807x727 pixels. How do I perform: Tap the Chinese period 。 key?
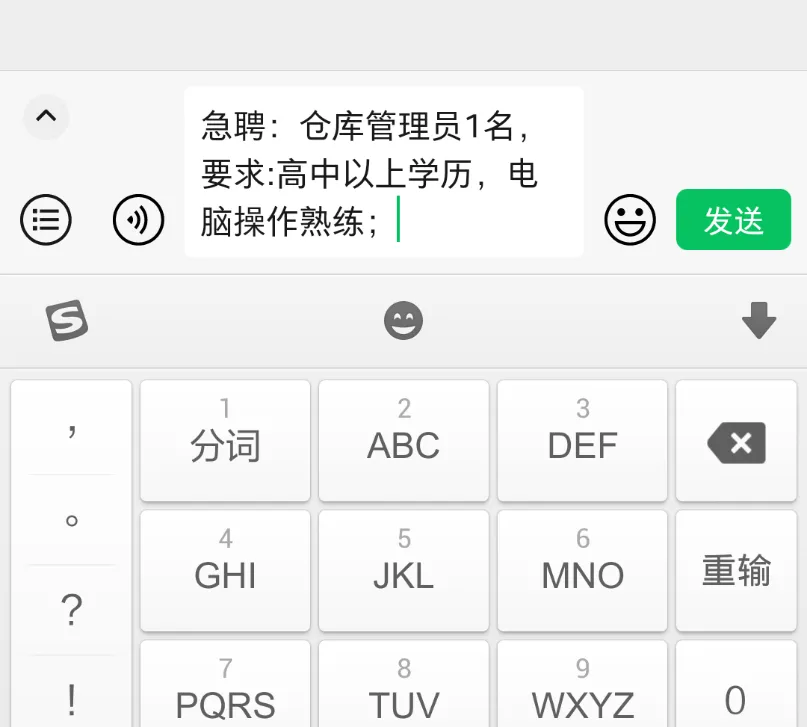point(72,520)
